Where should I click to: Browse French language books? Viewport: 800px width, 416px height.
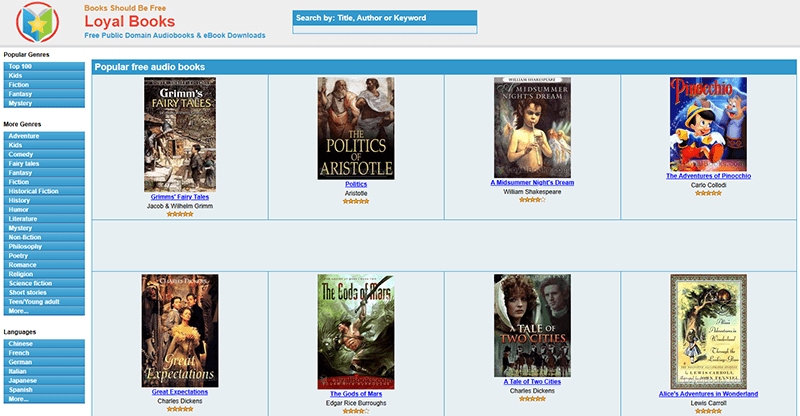[x=44, y=353]
